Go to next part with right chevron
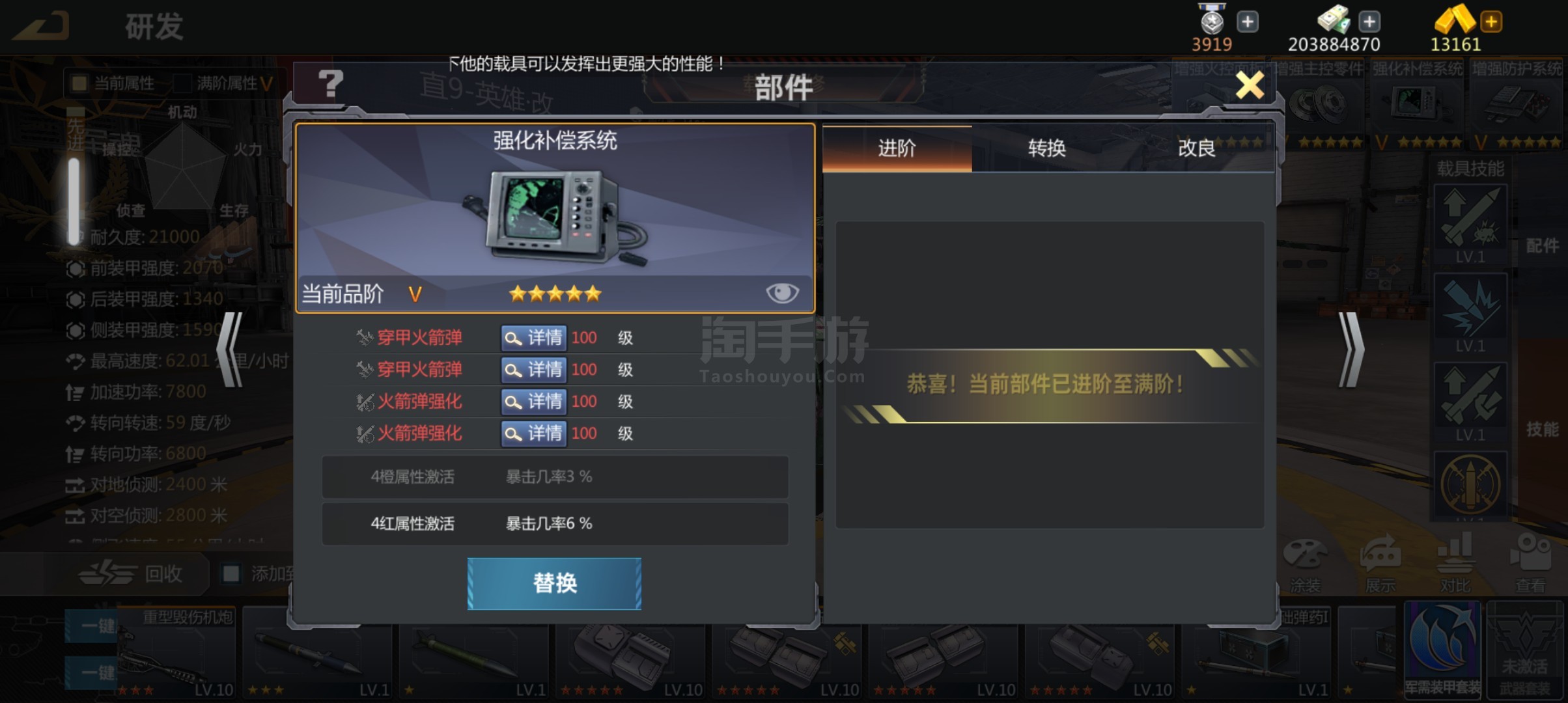This screenshot has width=1568, height=703. 1351,350
